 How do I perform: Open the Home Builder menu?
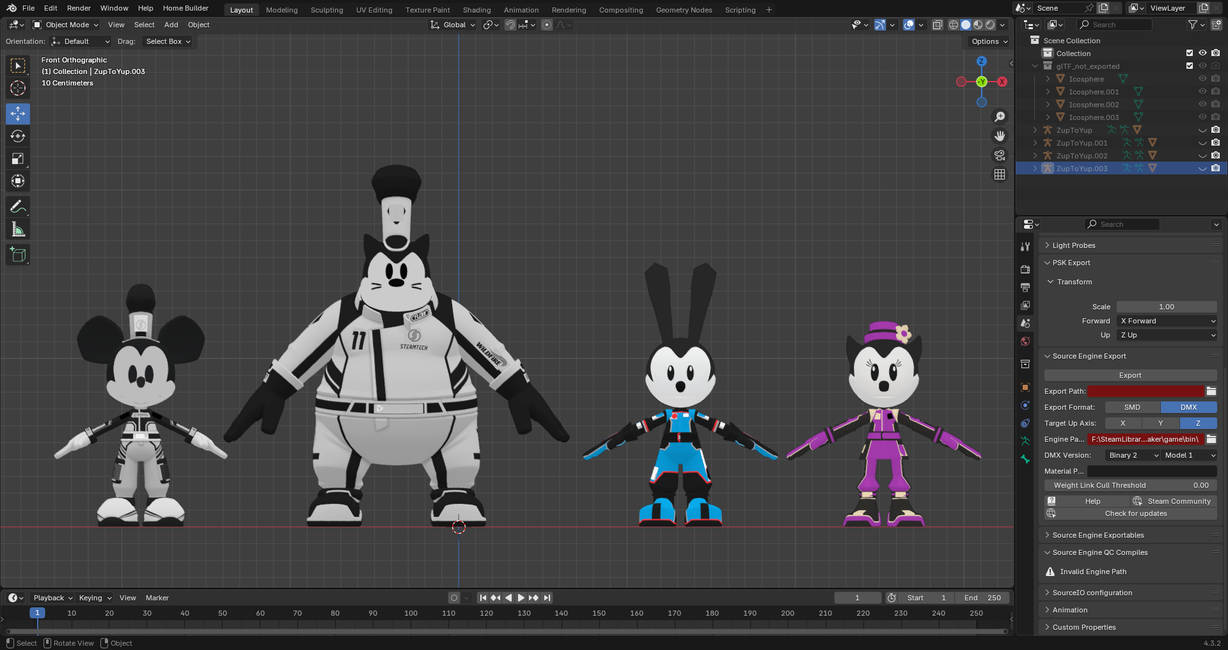[186, 8]
